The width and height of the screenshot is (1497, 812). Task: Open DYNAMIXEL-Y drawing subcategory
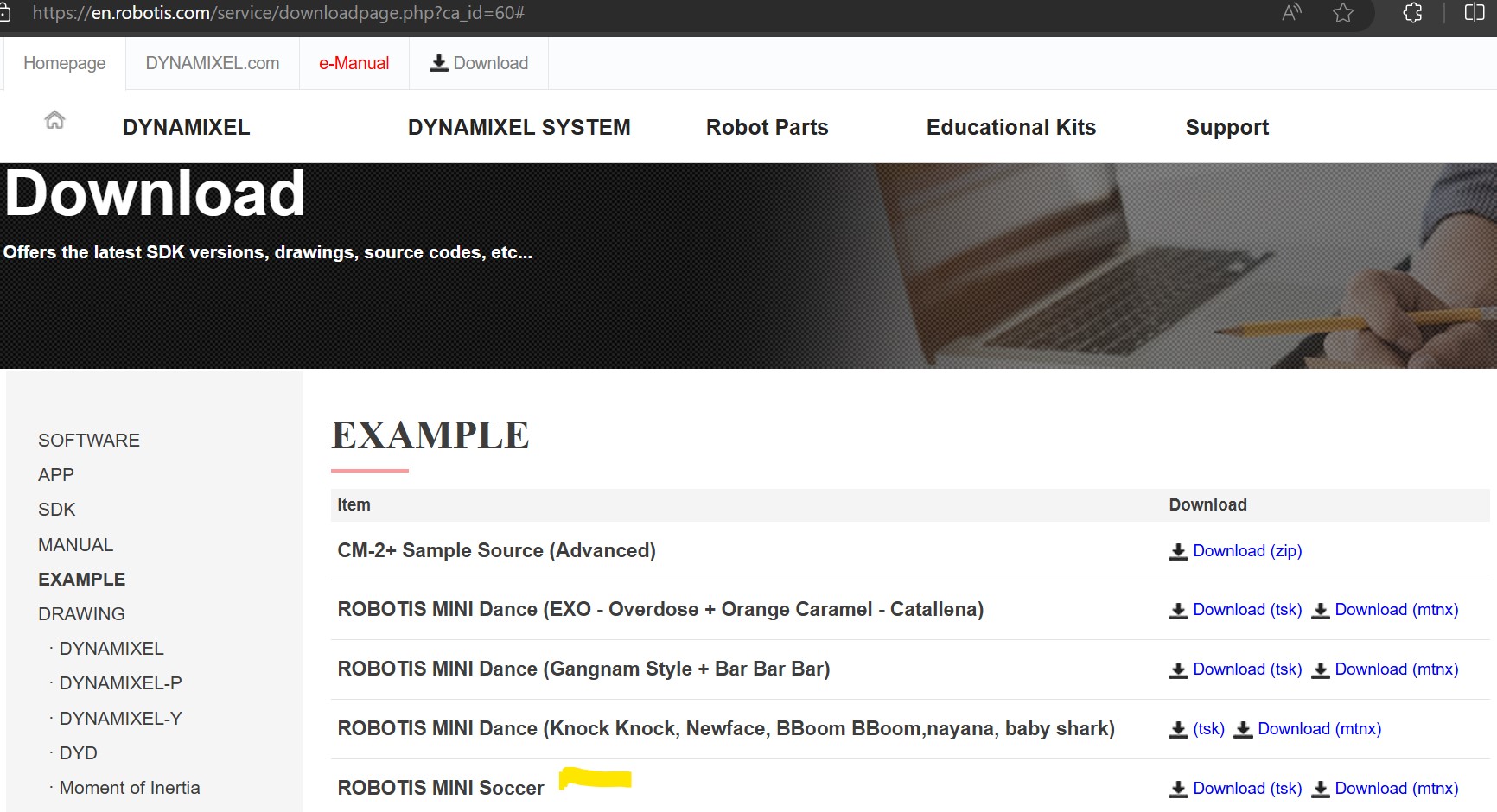121,719
